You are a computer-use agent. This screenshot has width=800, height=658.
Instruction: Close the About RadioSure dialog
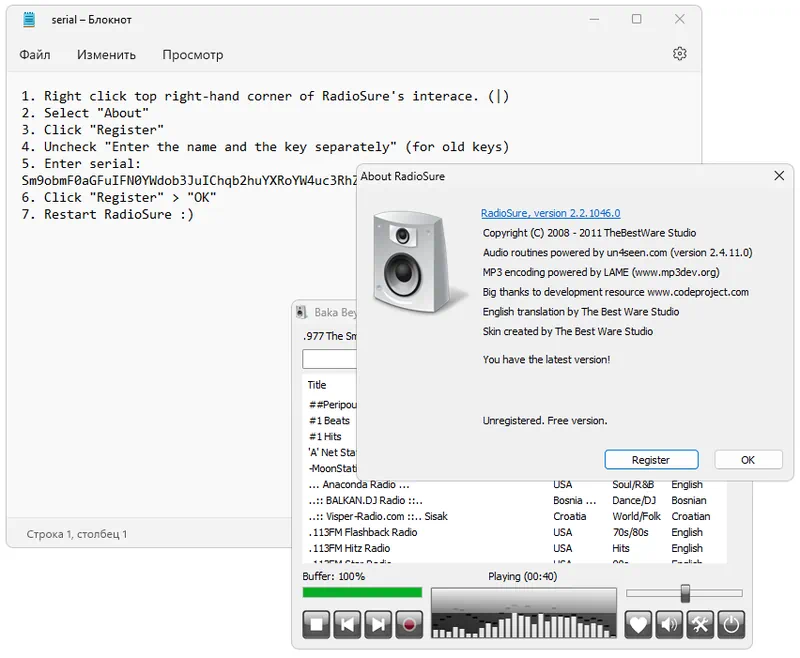click(x=779, y=176)
